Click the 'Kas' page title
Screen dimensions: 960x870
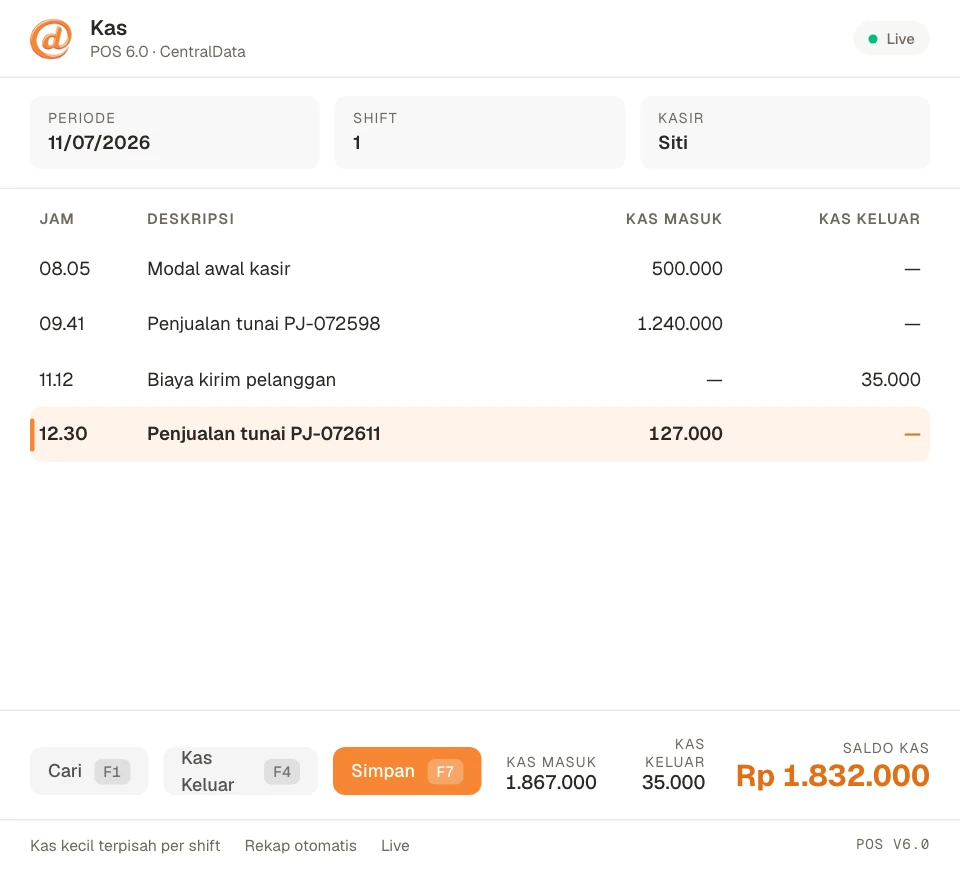[x=108, y=28]
